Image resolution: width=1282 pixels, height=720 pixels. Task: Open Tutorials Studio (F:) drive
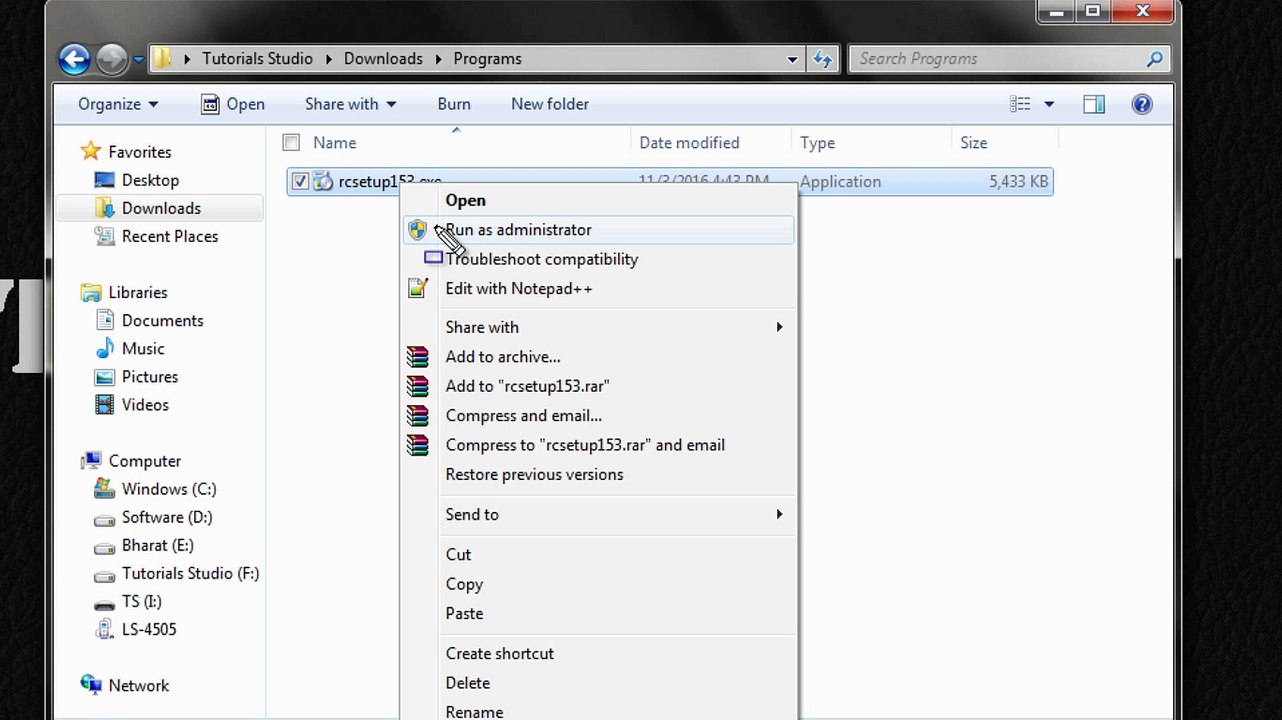click(190, 573)
